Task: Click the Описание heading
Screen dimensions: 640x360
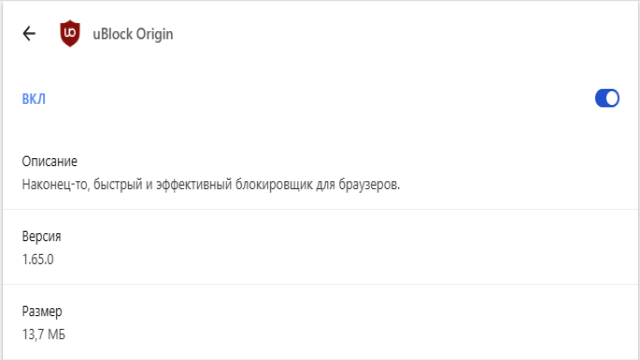Action: 49,161
